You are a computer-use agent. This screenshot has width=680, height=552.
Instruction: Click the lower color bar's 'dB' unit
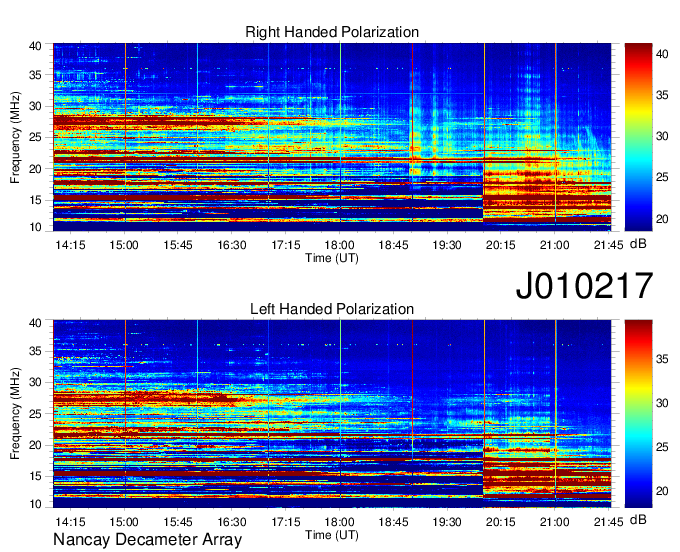(x=638, y=519)
